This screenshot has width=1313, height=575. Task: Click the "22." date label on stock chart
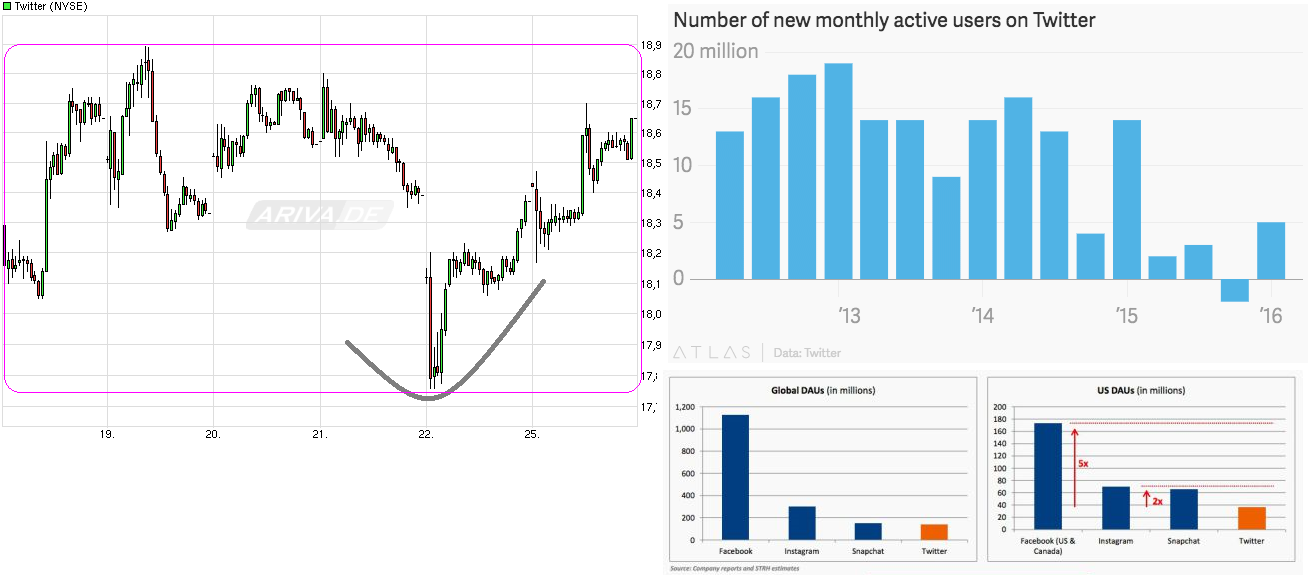coord(426,434)
